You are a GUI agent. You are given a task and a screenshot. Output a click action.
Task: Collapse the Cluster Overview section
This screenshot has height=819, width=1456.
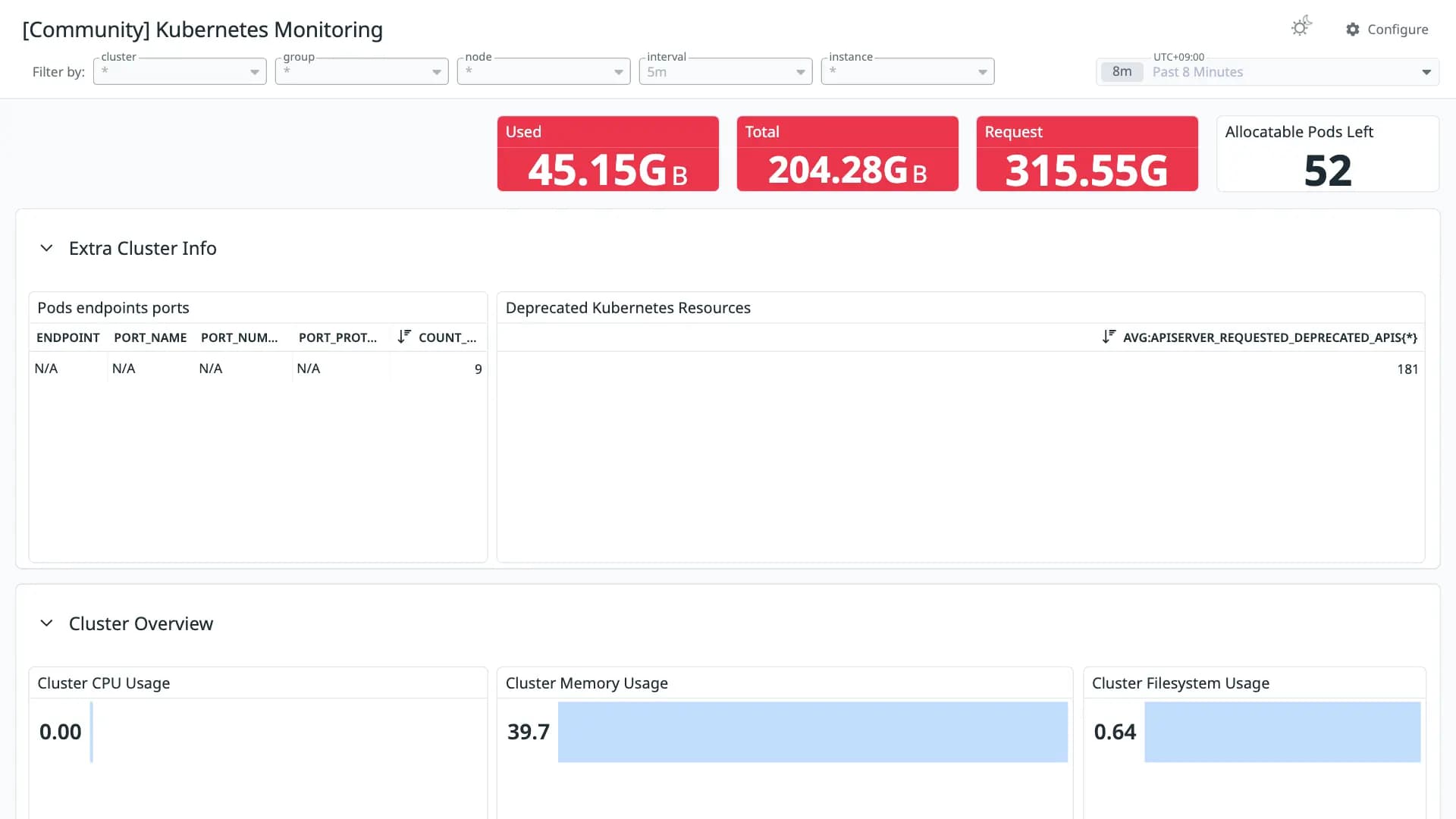click(46, 623)
